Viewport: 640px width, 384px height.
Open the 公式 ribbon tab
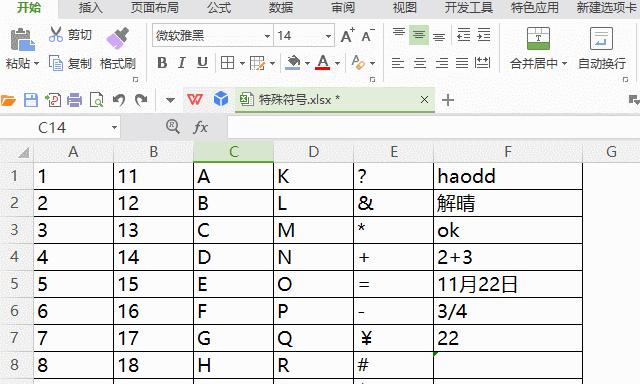tap(219, 8)
